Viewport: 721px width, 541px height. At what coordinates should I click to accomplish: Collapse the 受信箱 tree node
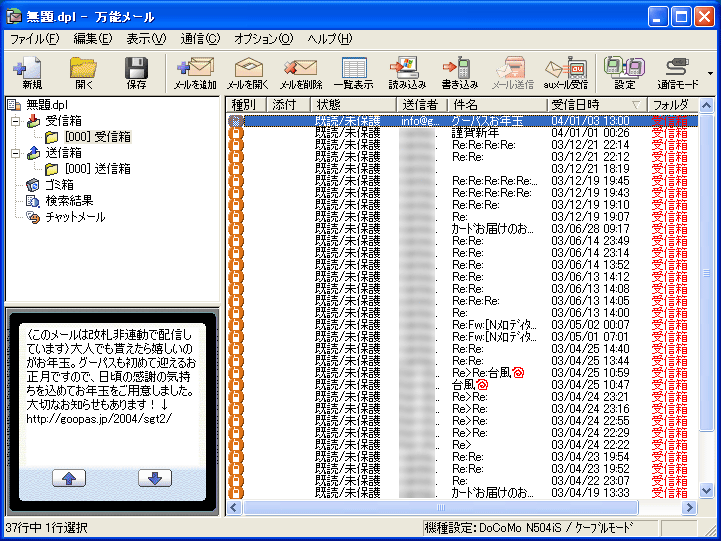point(16,121)
